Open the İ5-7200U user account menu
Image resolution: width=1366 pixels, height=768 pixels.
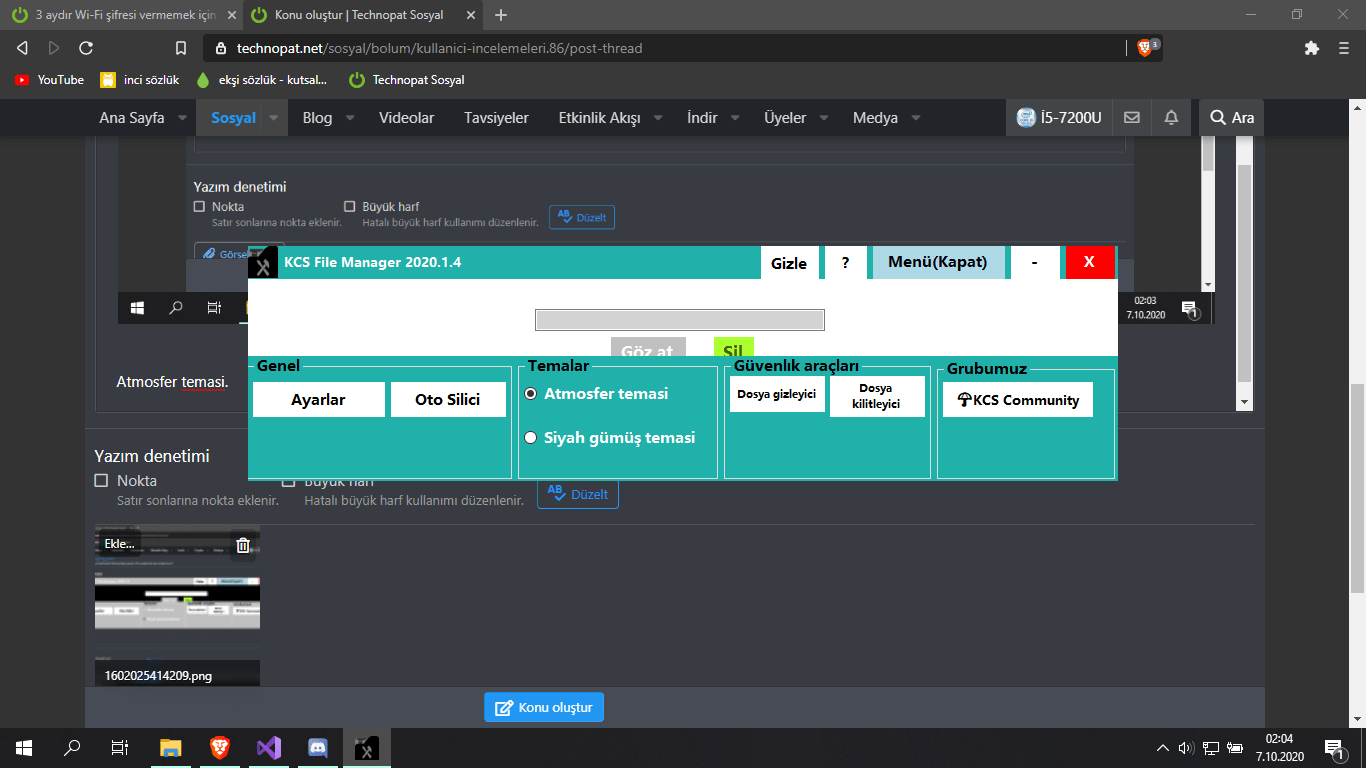coord(1059,118)
